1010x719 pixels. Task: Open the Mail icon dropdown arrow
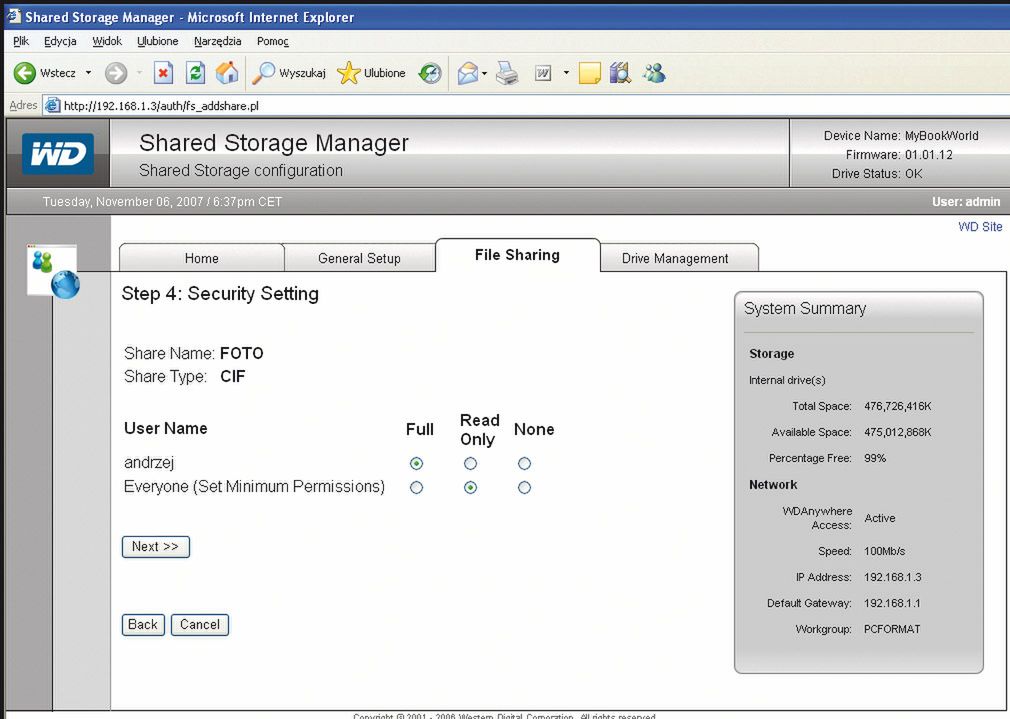click(484, 73)
